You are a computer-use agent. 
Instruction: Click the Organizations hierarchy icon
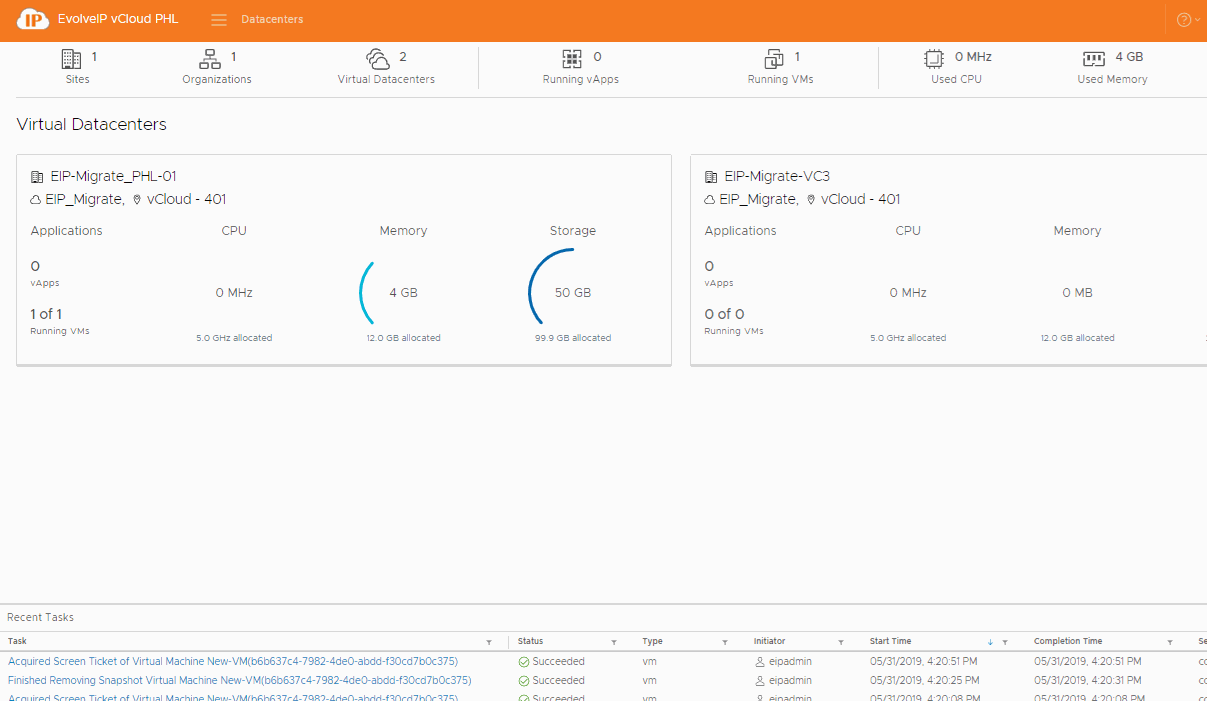tap(210, 58)
